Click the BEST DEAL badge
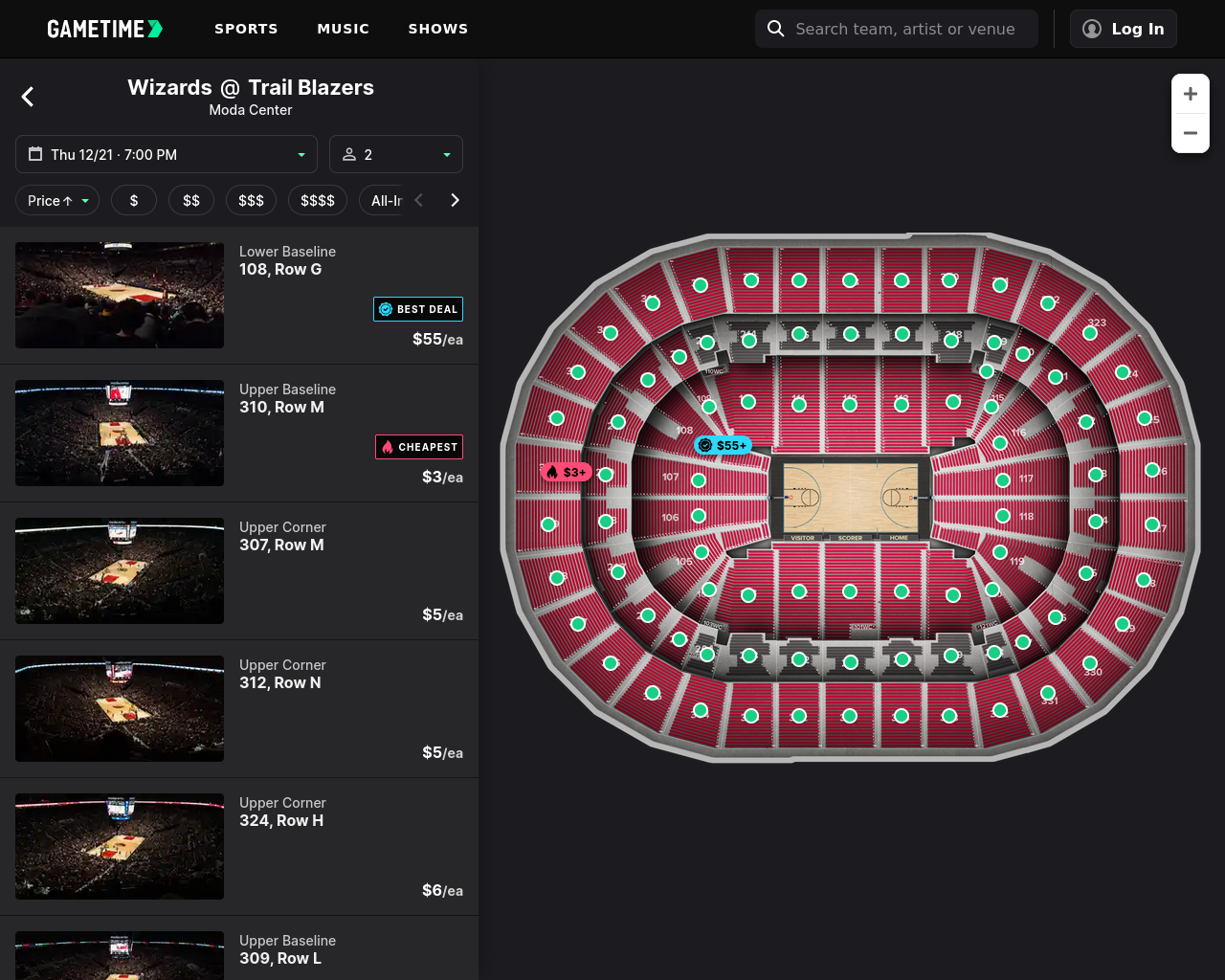This screenshot has width=1225, height=980. (418, 309)
